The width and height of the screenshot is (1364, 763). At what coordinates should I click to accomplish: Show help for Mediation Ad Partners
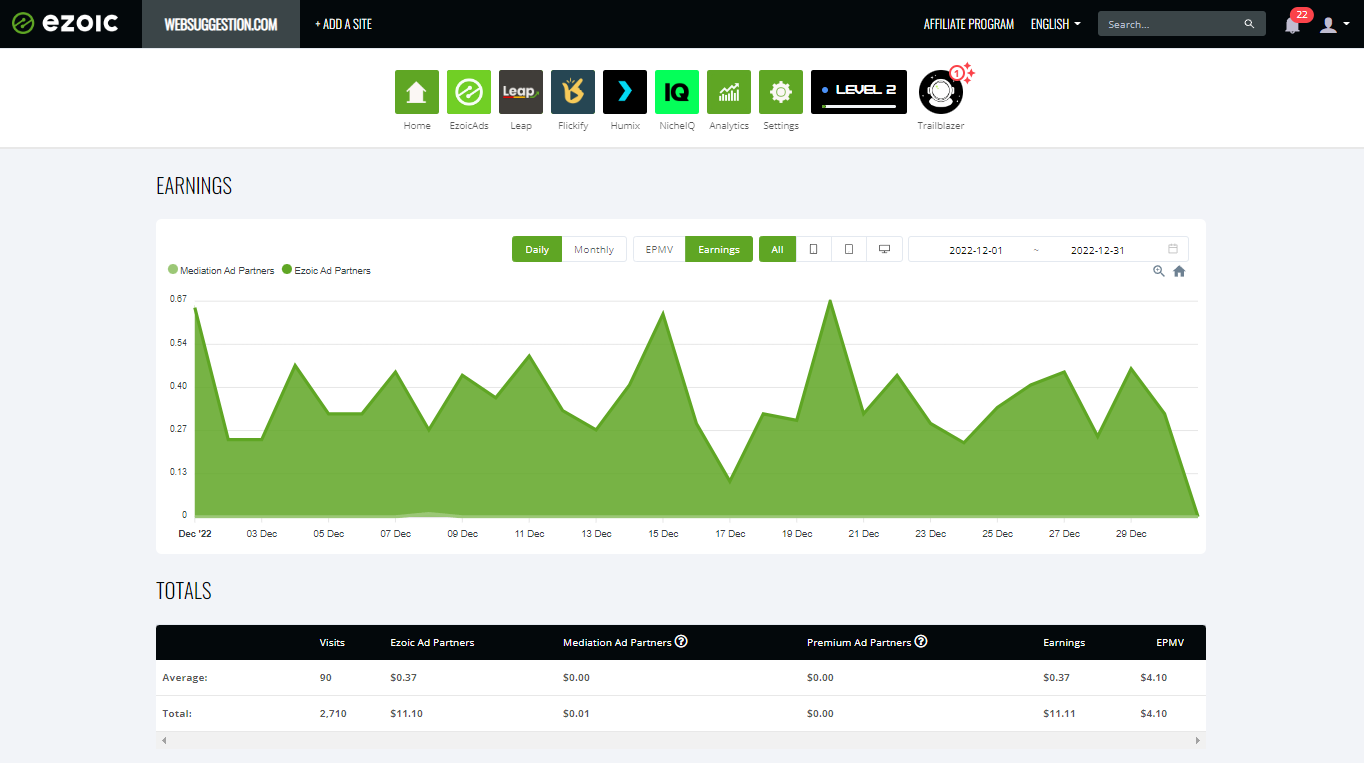point(681,641)
